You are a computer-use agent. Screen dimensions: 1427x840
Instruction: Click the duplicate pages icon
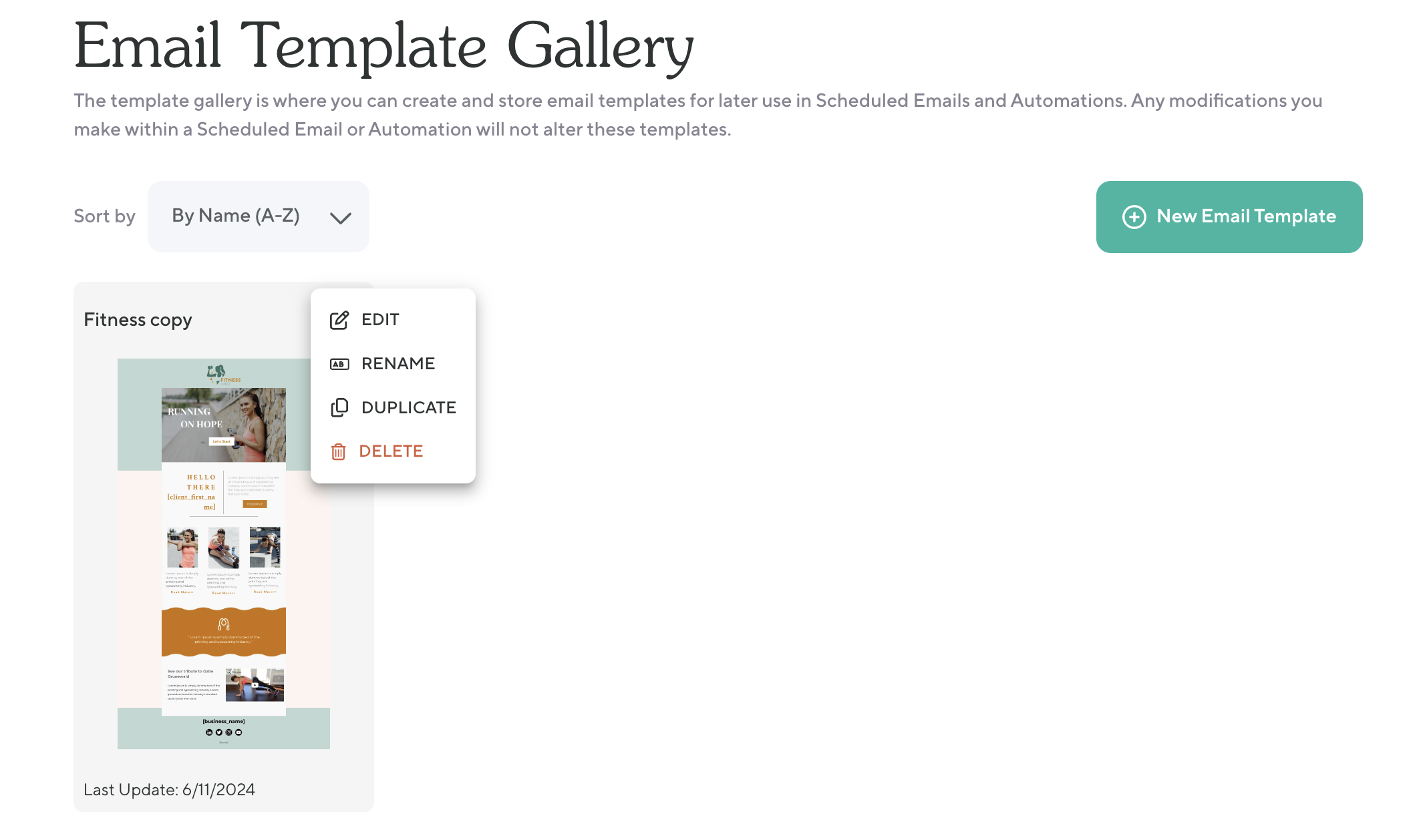coord(339,407)
